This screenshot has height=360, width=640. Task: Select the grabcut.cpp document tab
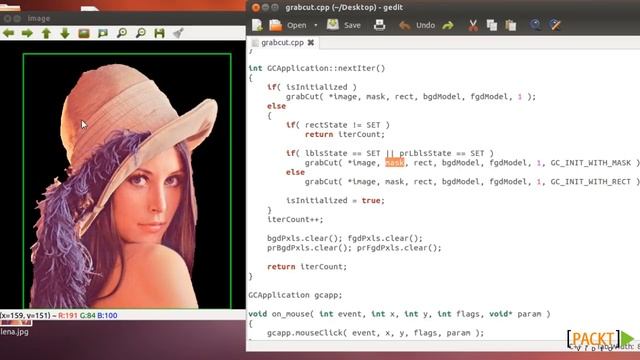(282, 42)
